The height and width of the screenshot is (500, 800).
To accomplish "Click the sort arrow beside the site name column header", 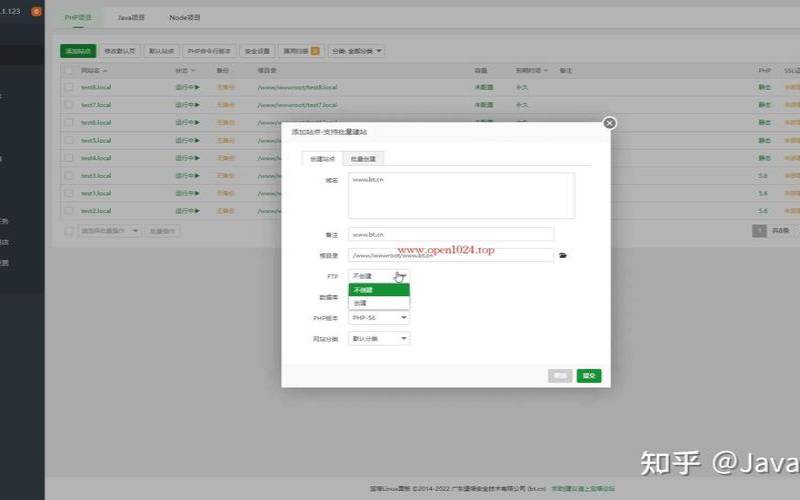I will tap(105, 71).
